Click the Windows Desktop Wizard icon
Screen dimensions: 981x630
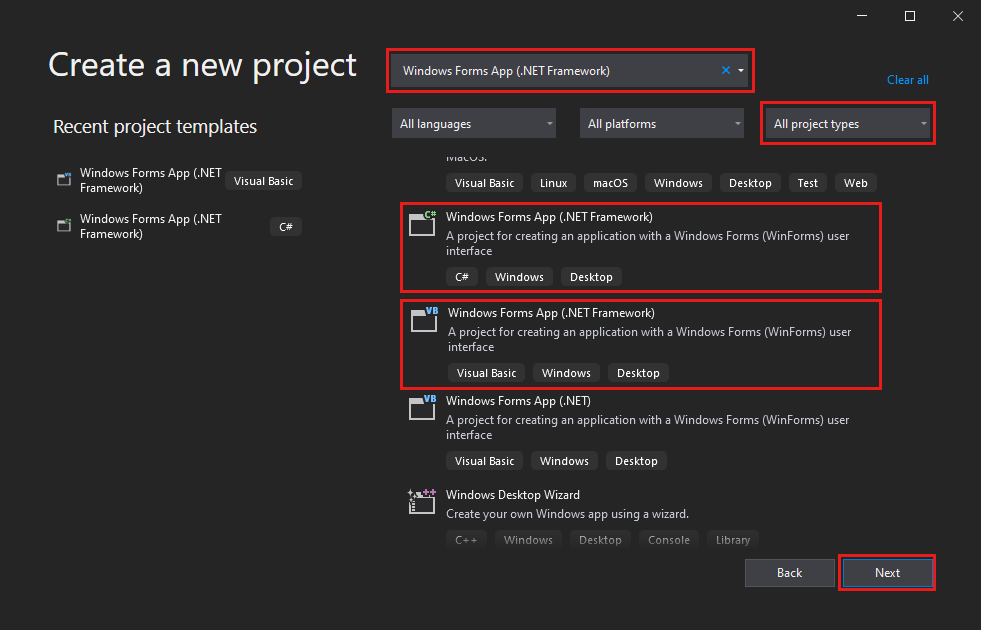point(421,501)
